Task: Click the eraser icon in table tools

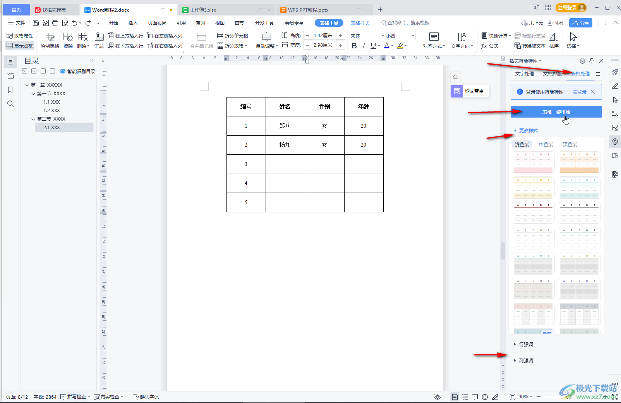Action: 68,37
